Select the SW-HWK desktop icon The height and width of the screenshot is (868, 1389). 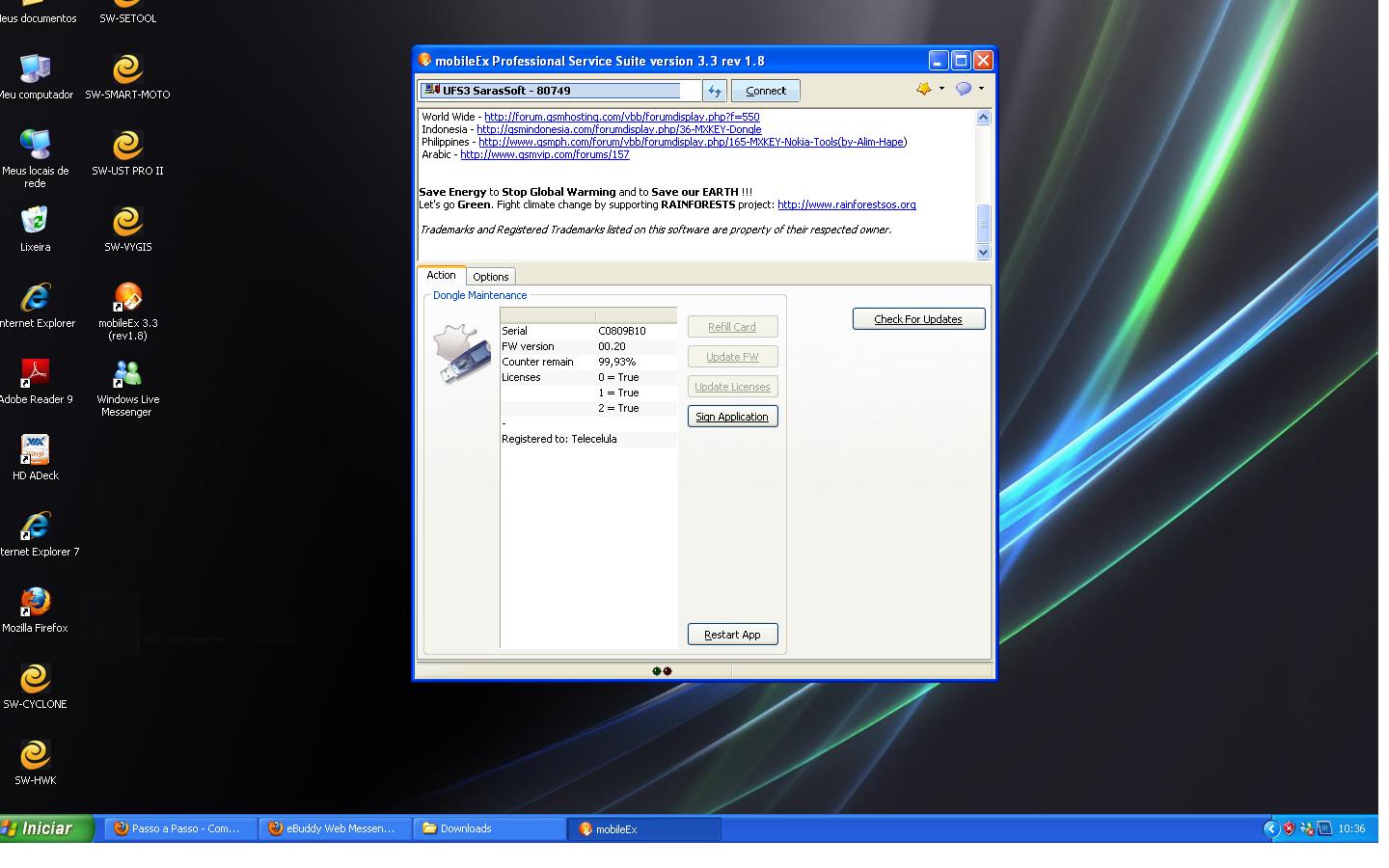pyautogui.click(x=35, y=755)
